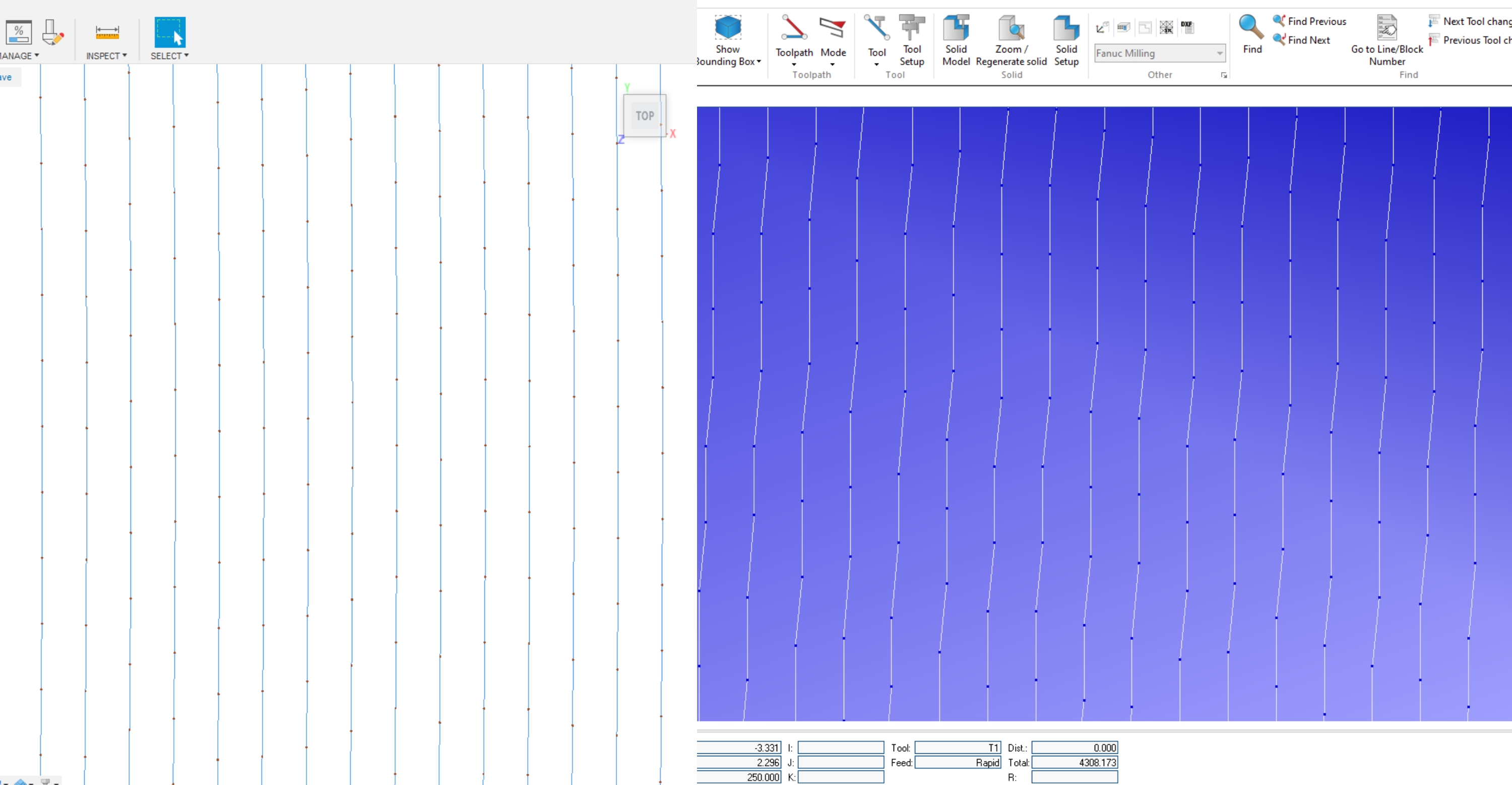Screen dimensions: 1512x785
Task: Click the Show Bounding Box icon
Action: click(x=728, y=28)
